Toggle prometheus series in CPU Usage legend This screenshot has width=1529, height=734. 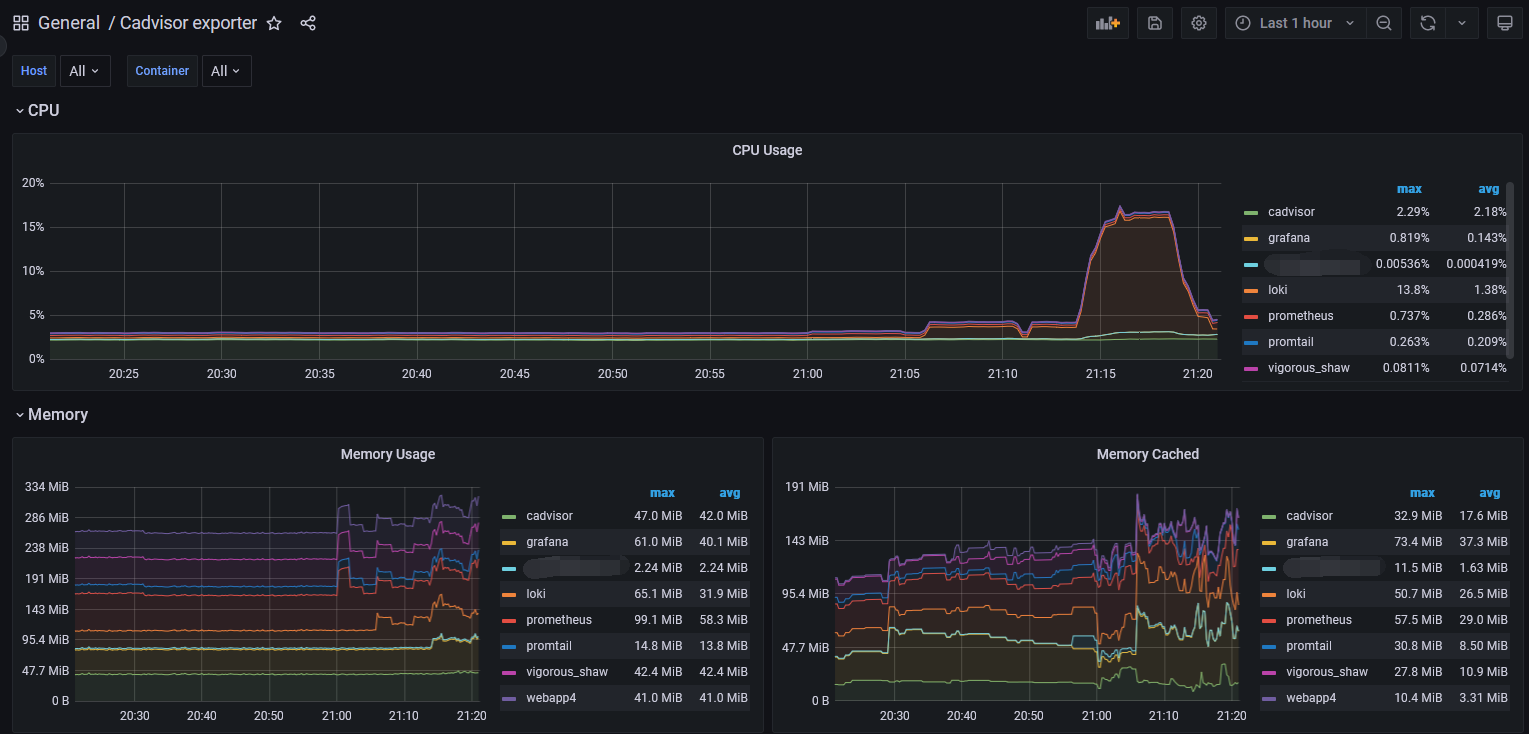coord(1300,316)
